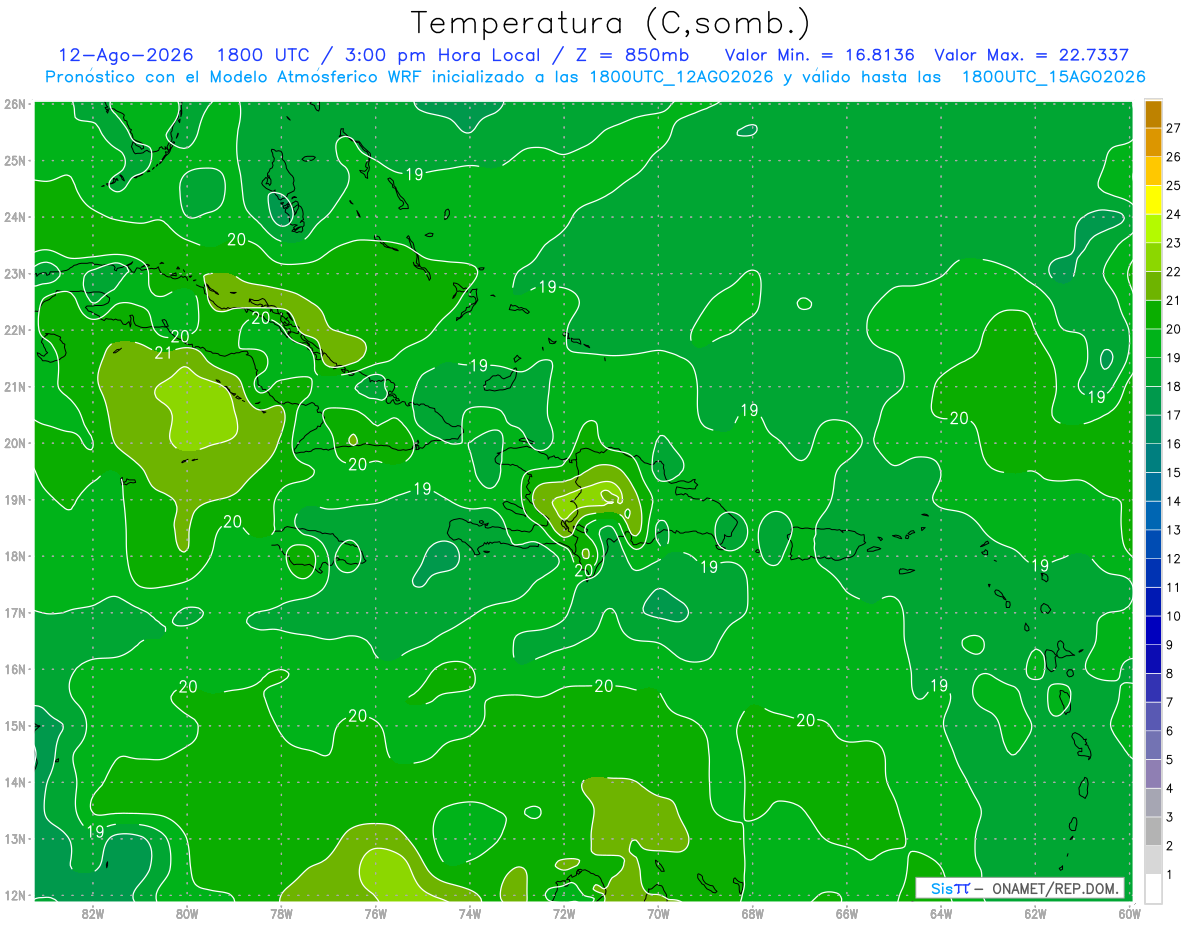Click the "26N" latitude axis label
The height and width of the screenshot is (927, 1200).
coord(15,104)
